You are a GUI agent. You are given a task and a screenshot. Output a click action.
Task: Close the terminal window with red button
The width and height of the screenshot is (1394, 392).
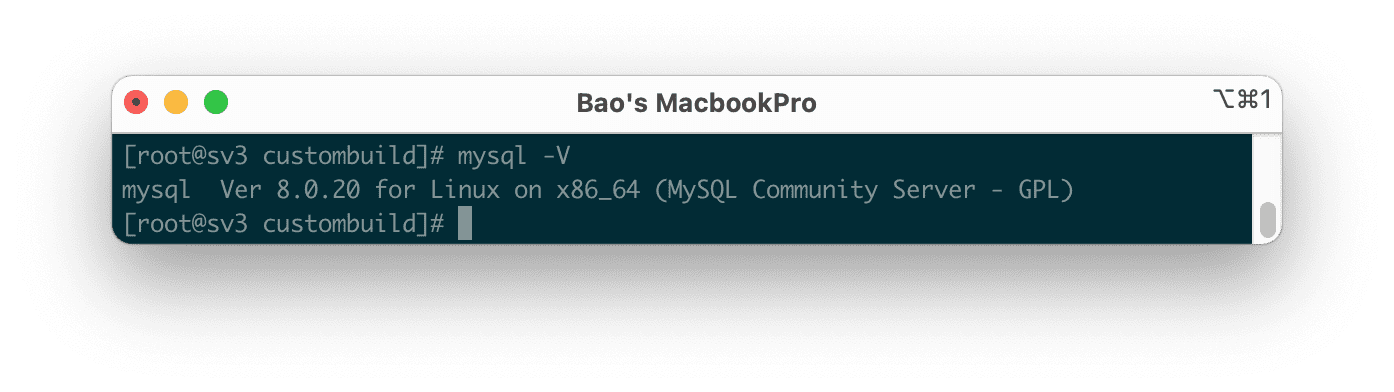(136, 102)
